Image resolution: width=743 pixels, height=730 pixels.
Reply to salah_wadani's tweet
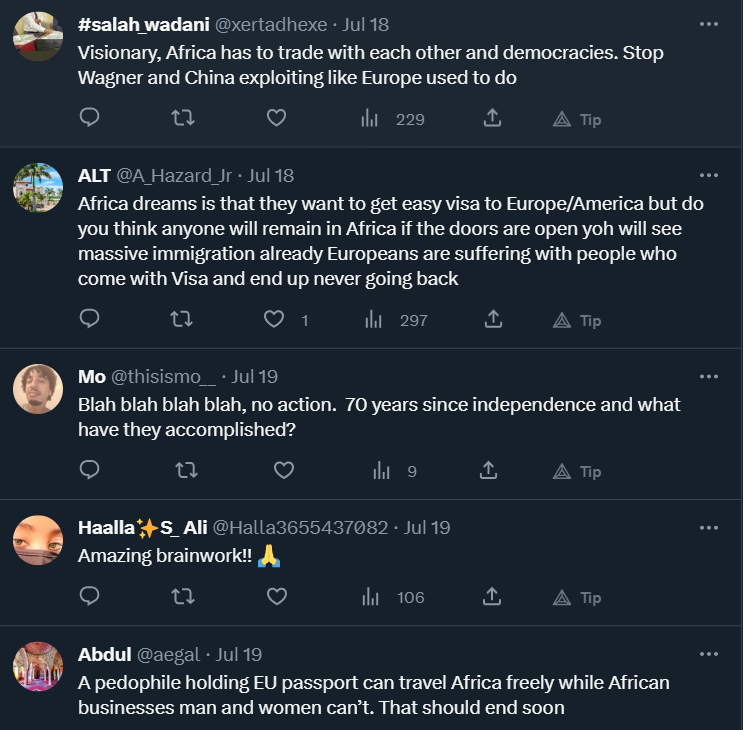coord(89,119)
